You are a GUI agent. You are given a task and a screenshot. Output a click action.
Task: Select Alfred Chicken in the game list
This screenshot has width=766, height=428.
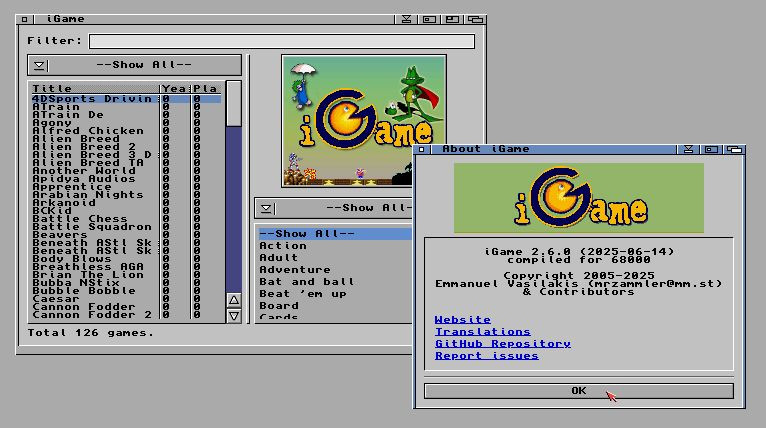tap(126, 131)
